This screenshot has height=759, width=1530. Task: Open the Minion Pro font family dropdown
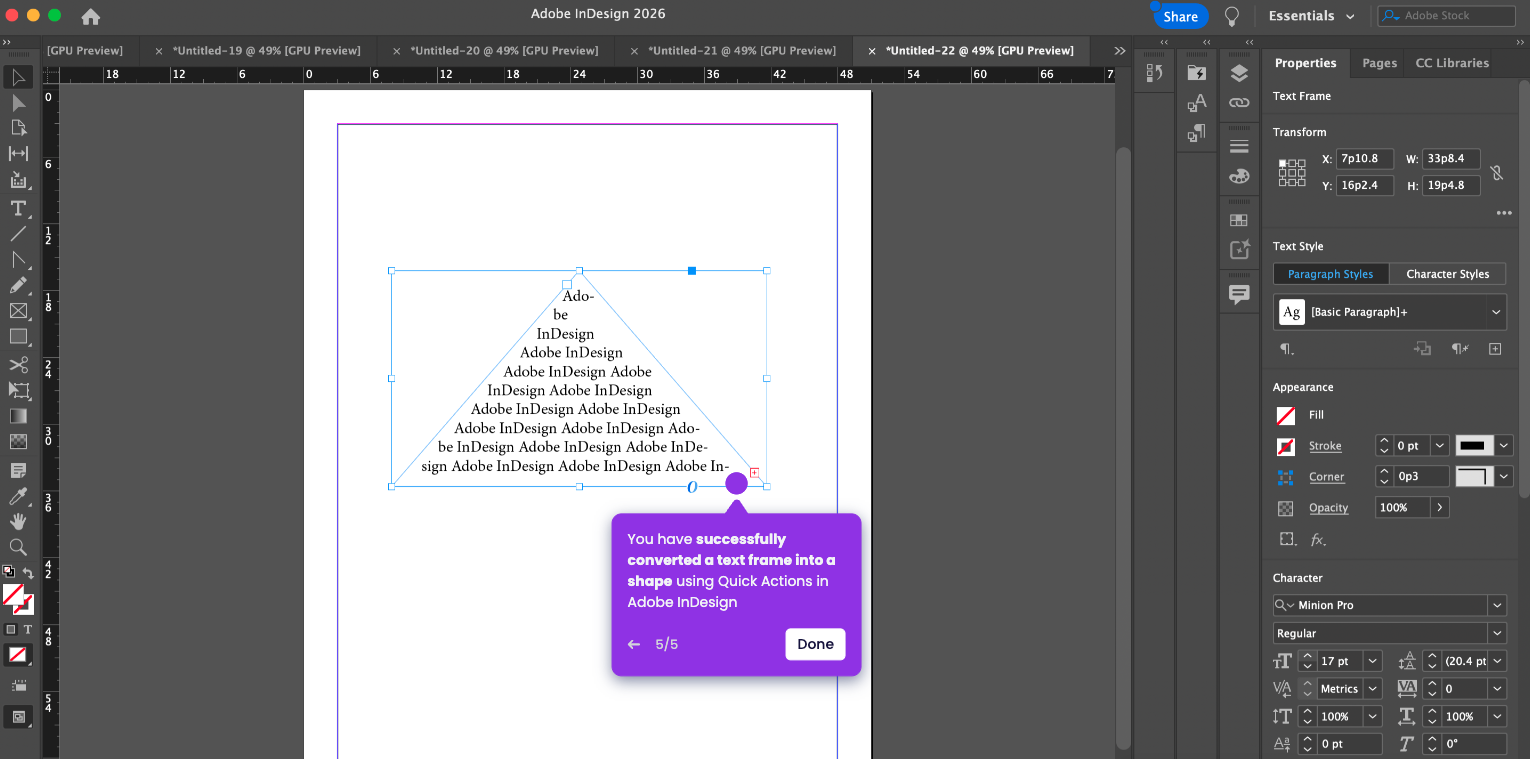1497,605
